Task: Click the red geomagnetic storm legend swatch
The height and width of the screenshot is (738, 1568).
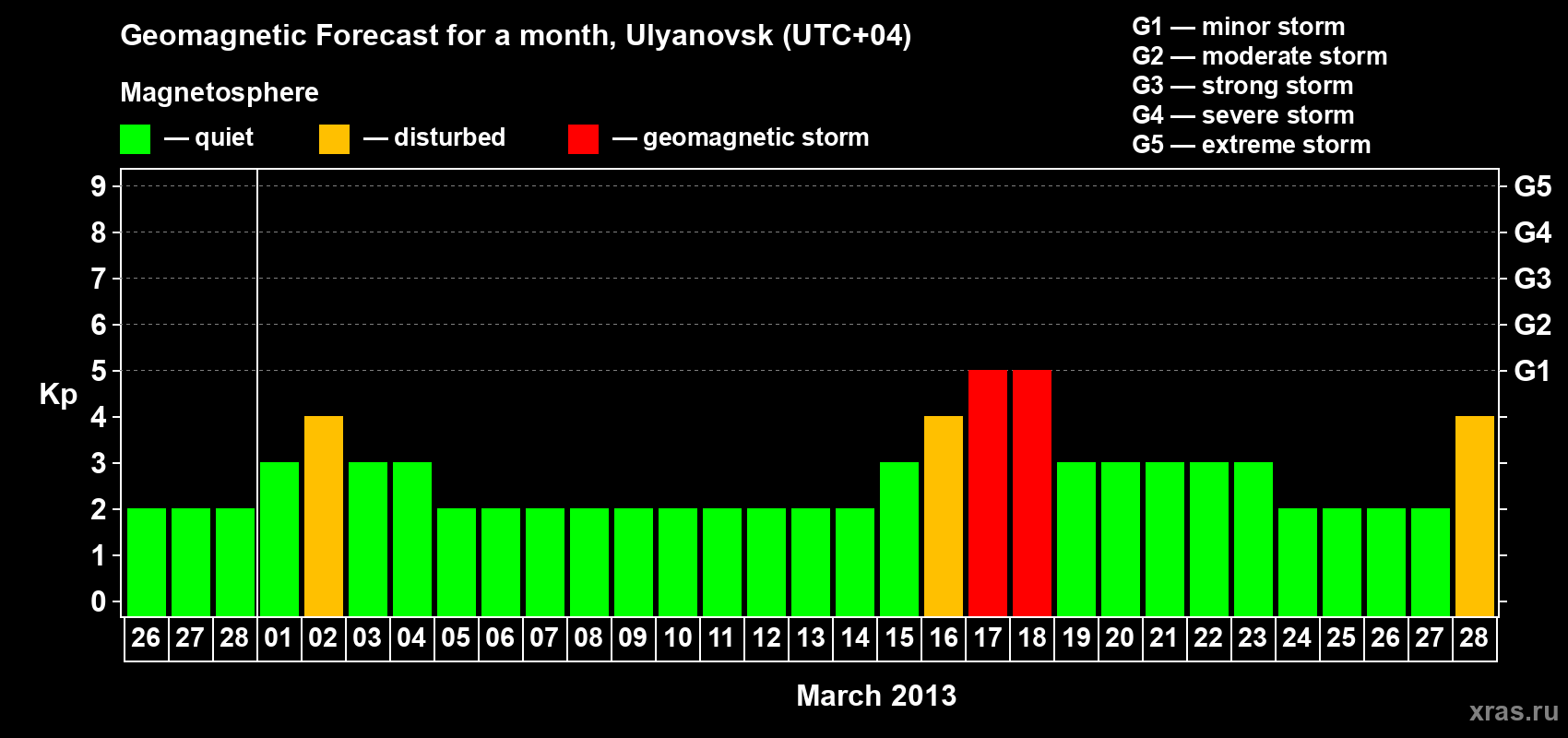Action: pos(583,139)
